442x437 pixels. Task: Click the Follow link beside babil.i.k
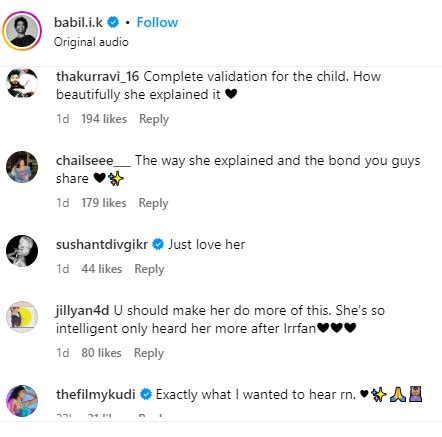pyautogui.click(x=157, y=22)
